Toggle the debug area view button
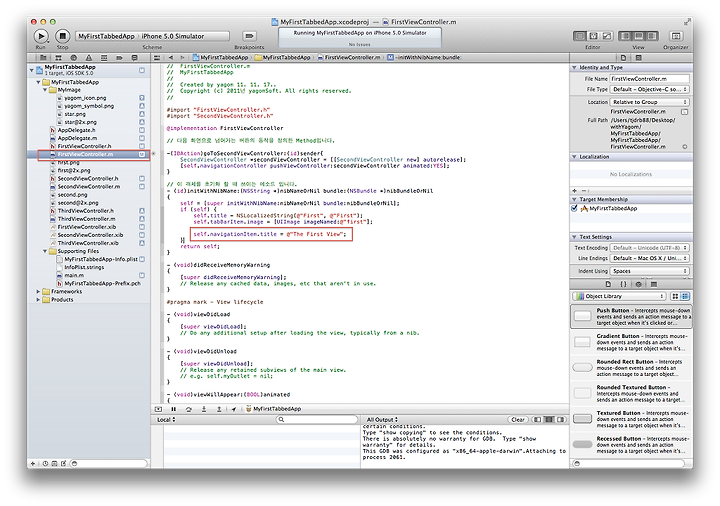The height and width of the screenshot is (506, 720). (x=638, y=36)
